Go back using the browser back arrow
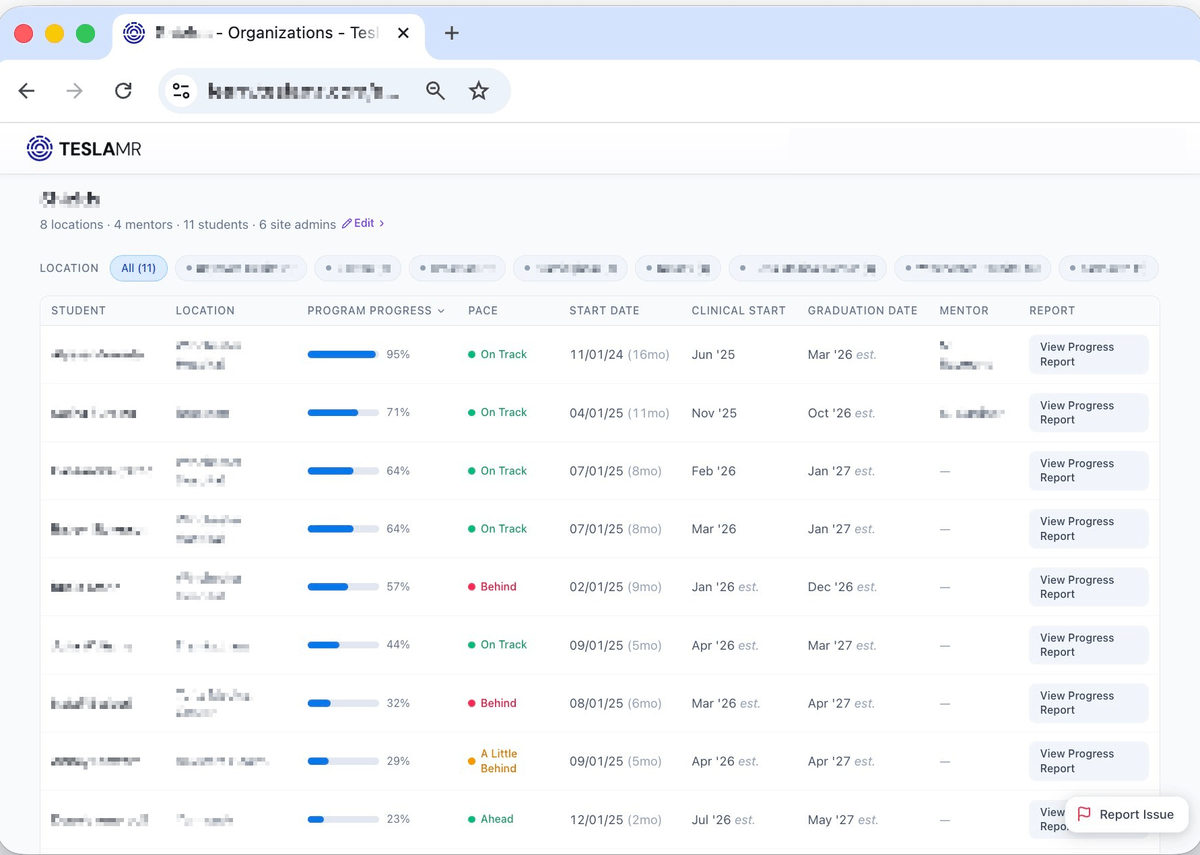1200x855 pixels. (26, 90)
